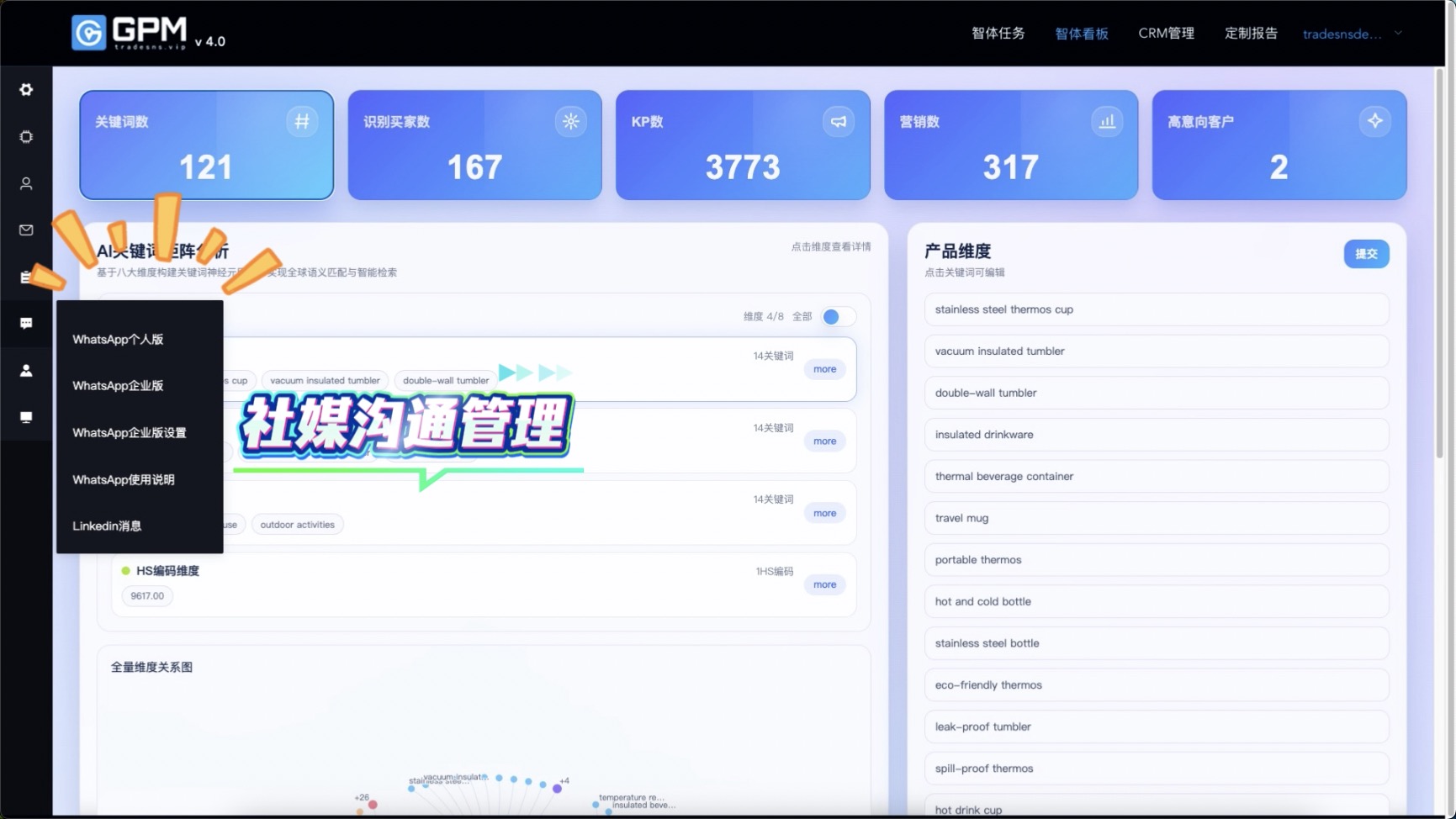Switch to the CRM管理 tab
This screenshot has width=1456, height=819.
1166,34
